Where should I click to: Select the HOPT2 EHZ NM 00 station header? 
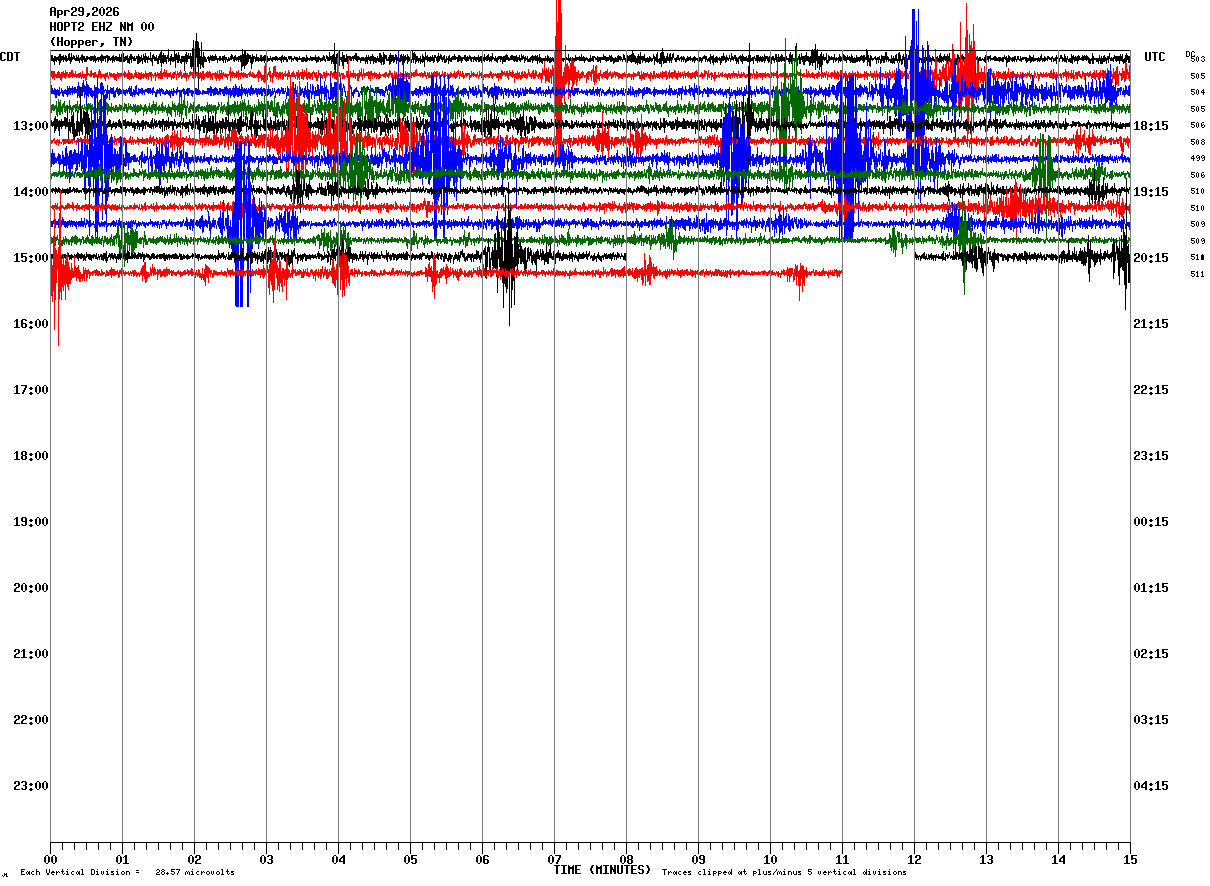(102, 27)
